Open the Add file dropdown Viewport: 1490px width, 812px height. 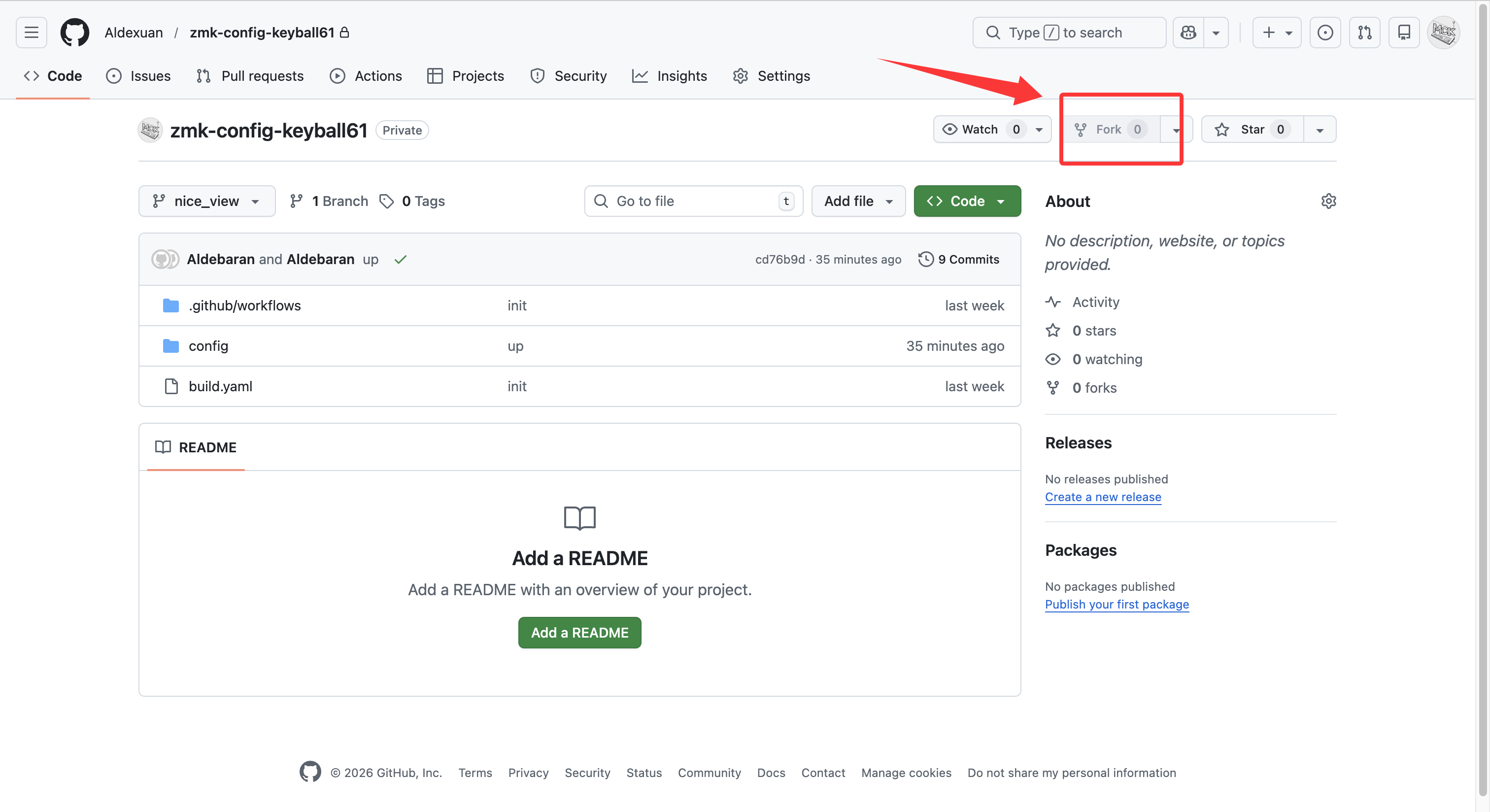click(858, 201)
